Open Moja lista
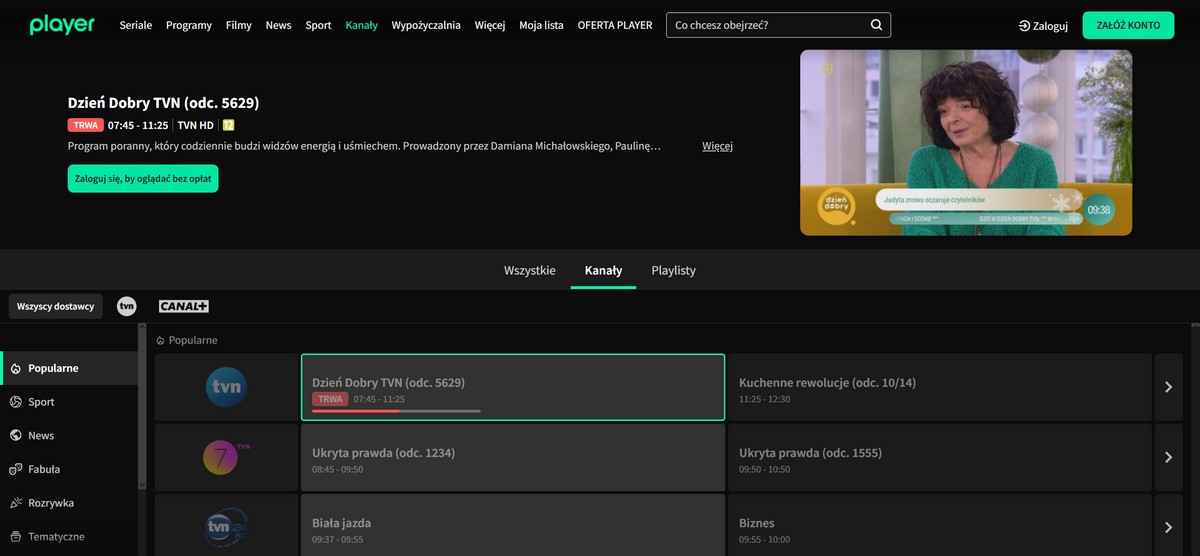Viewport: 1200px width, 556px height. pyautogui.click(x=541, y=25)
